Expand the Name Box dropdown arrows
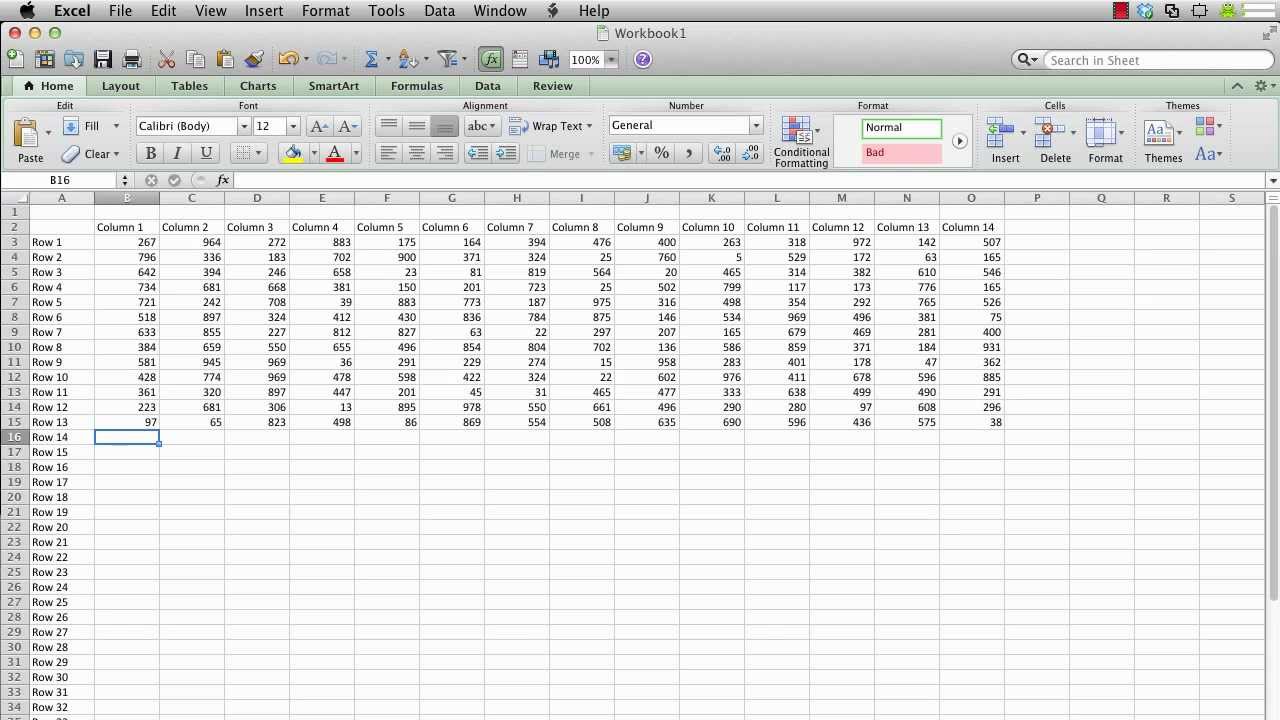The height and width of the screenshot is (720, 1280). [125, 180]
